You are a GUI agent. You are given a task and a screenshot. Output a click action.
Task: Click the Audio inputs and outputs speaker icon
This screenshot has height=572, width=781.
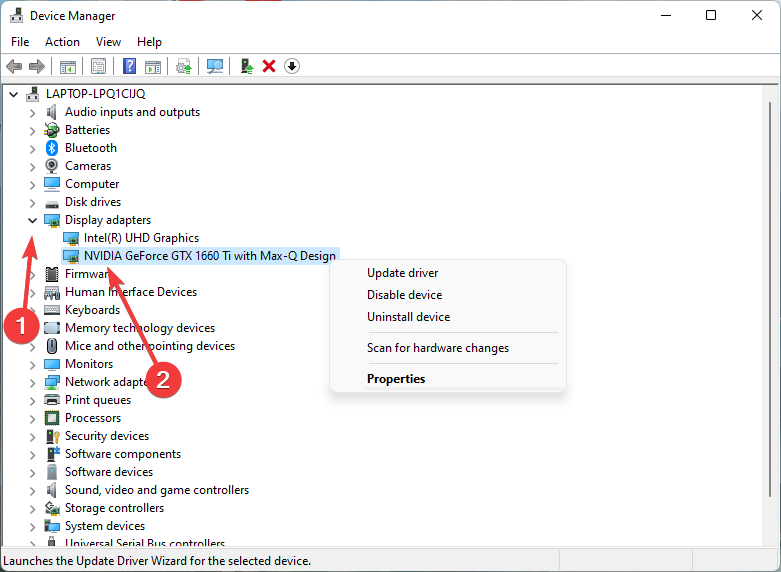pyautogui.click(x=51, y=112)
